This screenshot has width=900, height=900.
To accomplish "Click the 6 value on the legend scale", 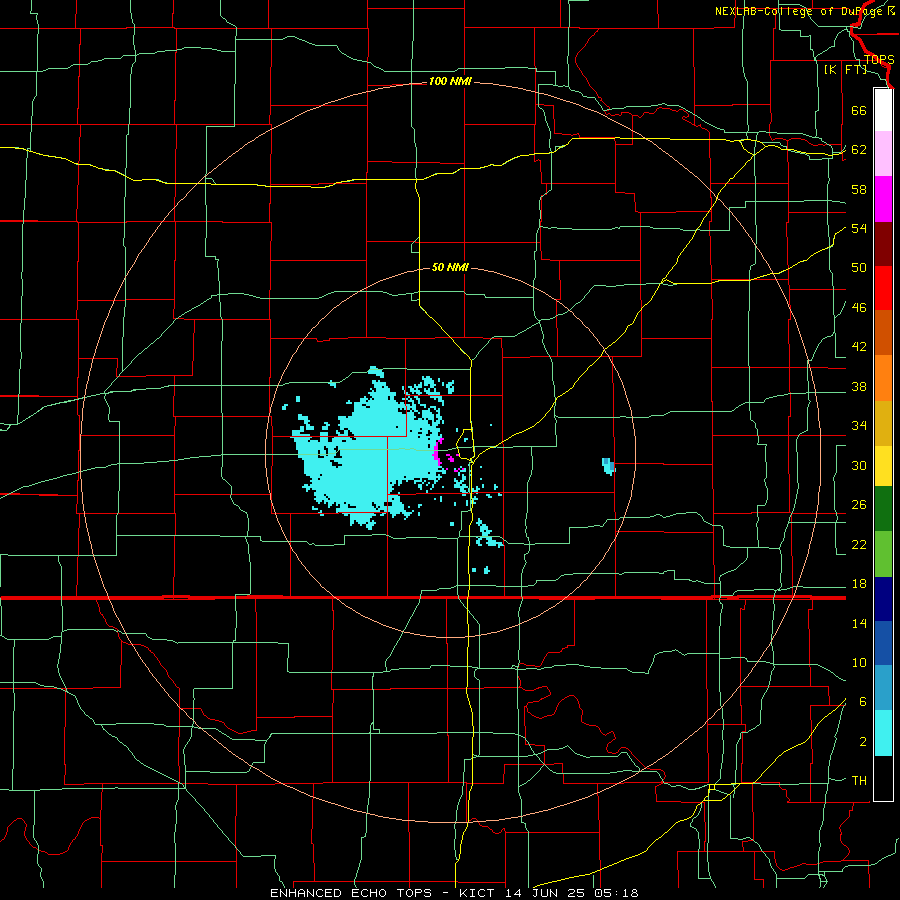I will 863,702.
